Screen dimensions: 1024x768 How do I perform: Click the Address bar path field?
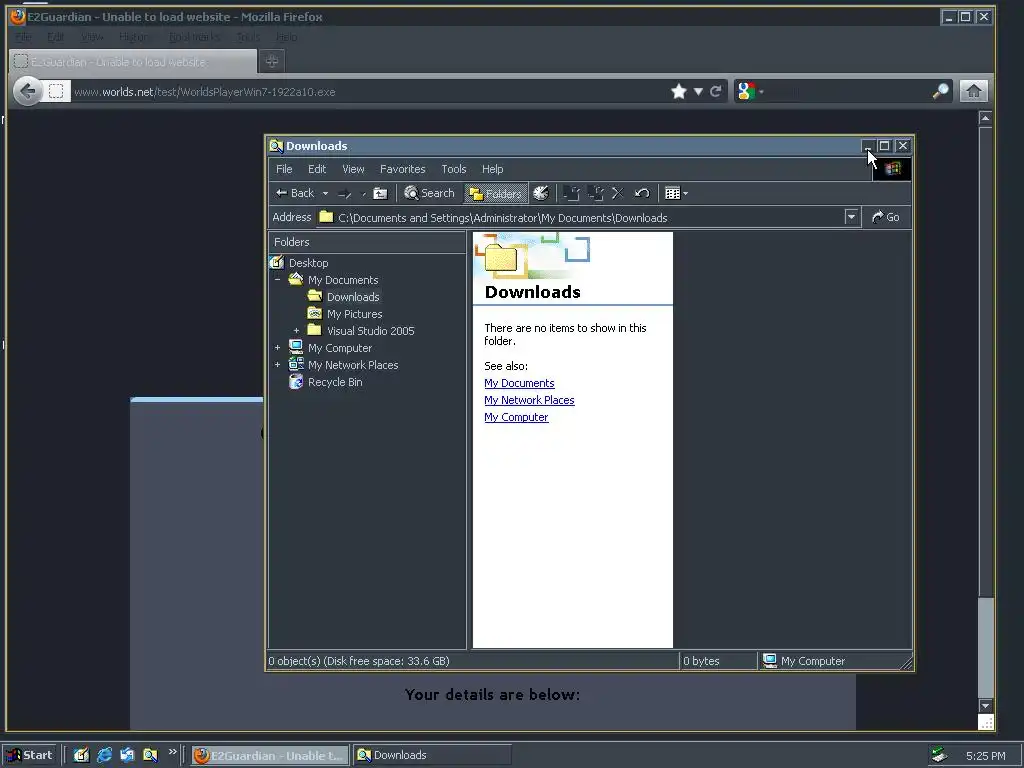coord(580,217)
